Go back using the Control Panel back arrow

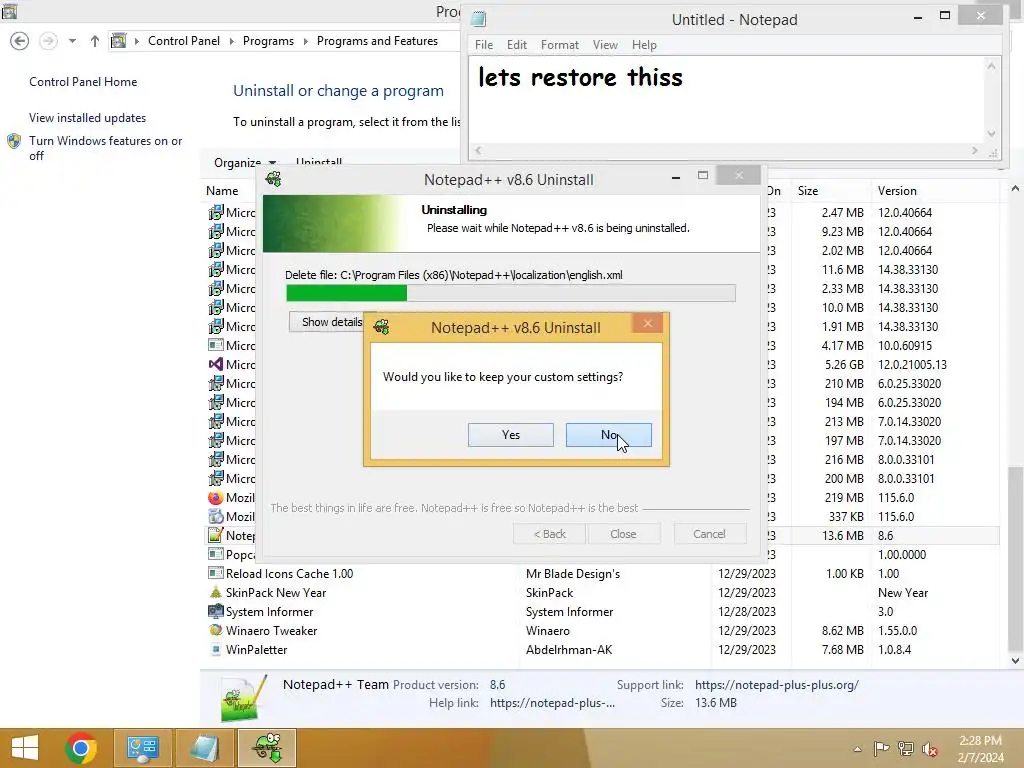click(20, 41)
